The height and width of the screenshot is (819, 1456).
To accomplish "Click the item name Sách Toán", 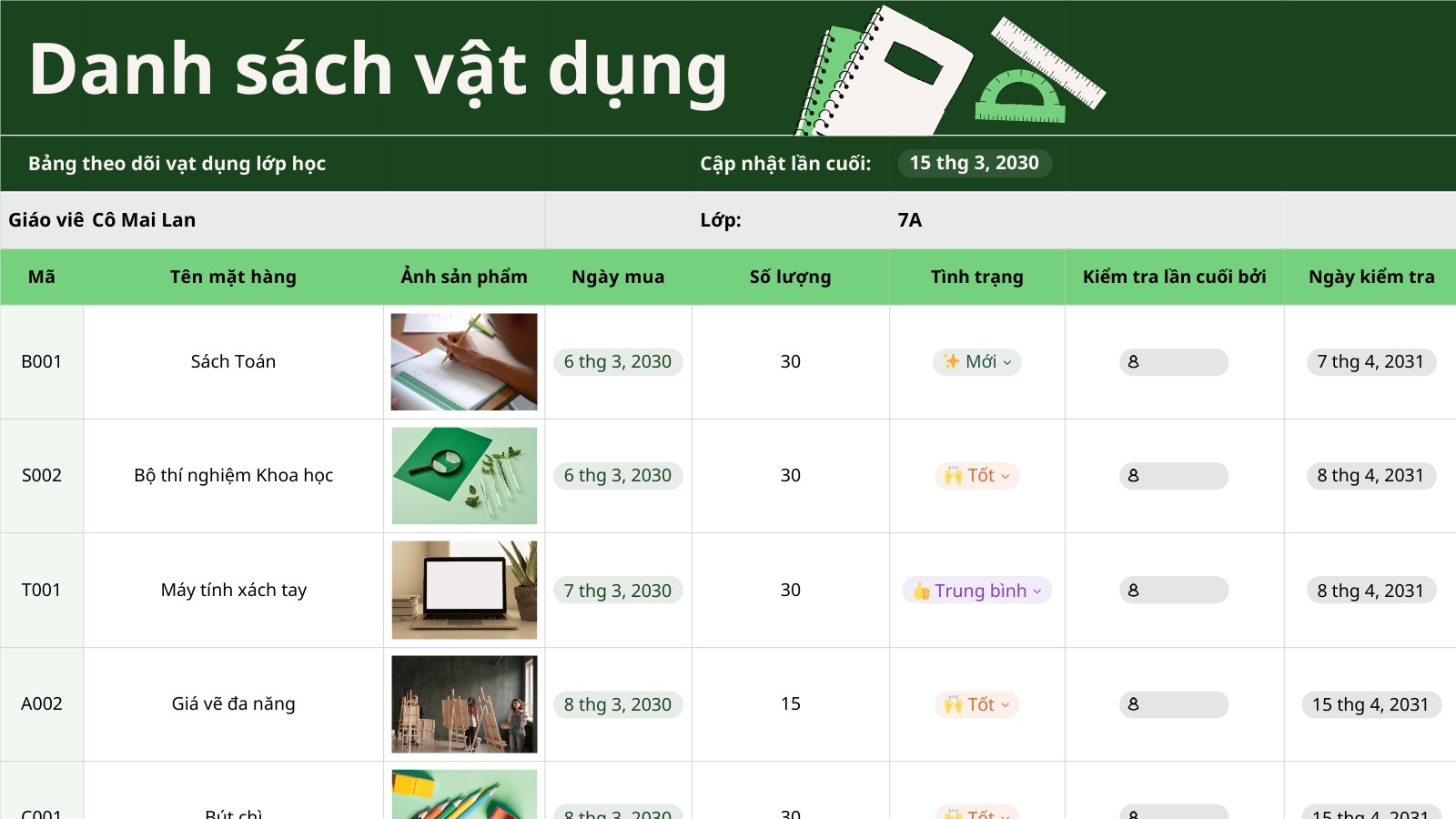I will [x=234, y=362].
